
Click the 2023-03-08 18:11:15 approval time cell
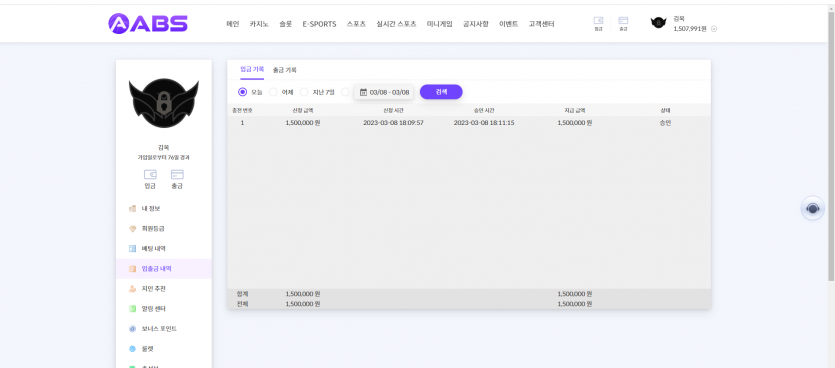484,122
